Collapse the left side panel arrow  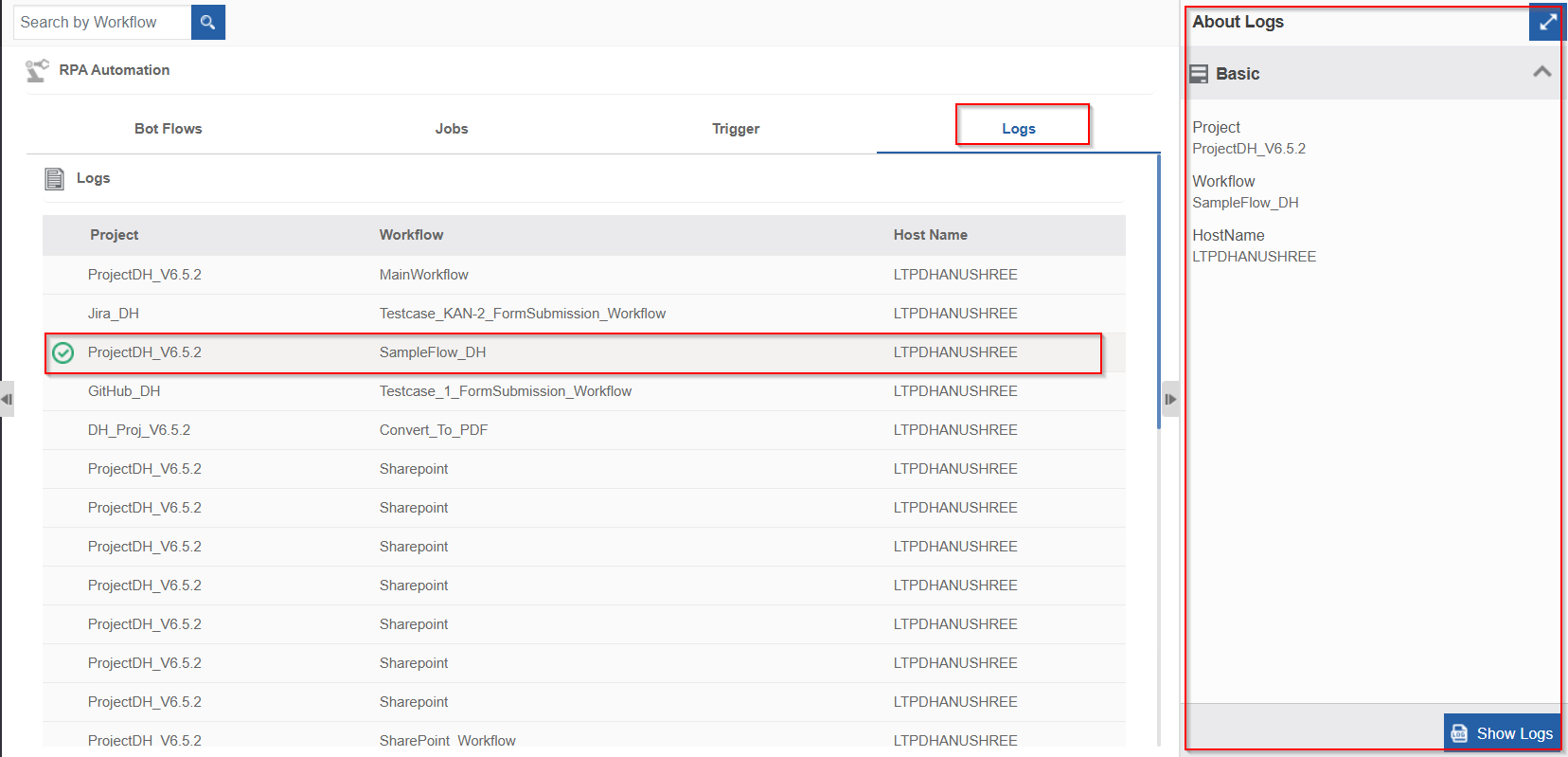point(7,399)
